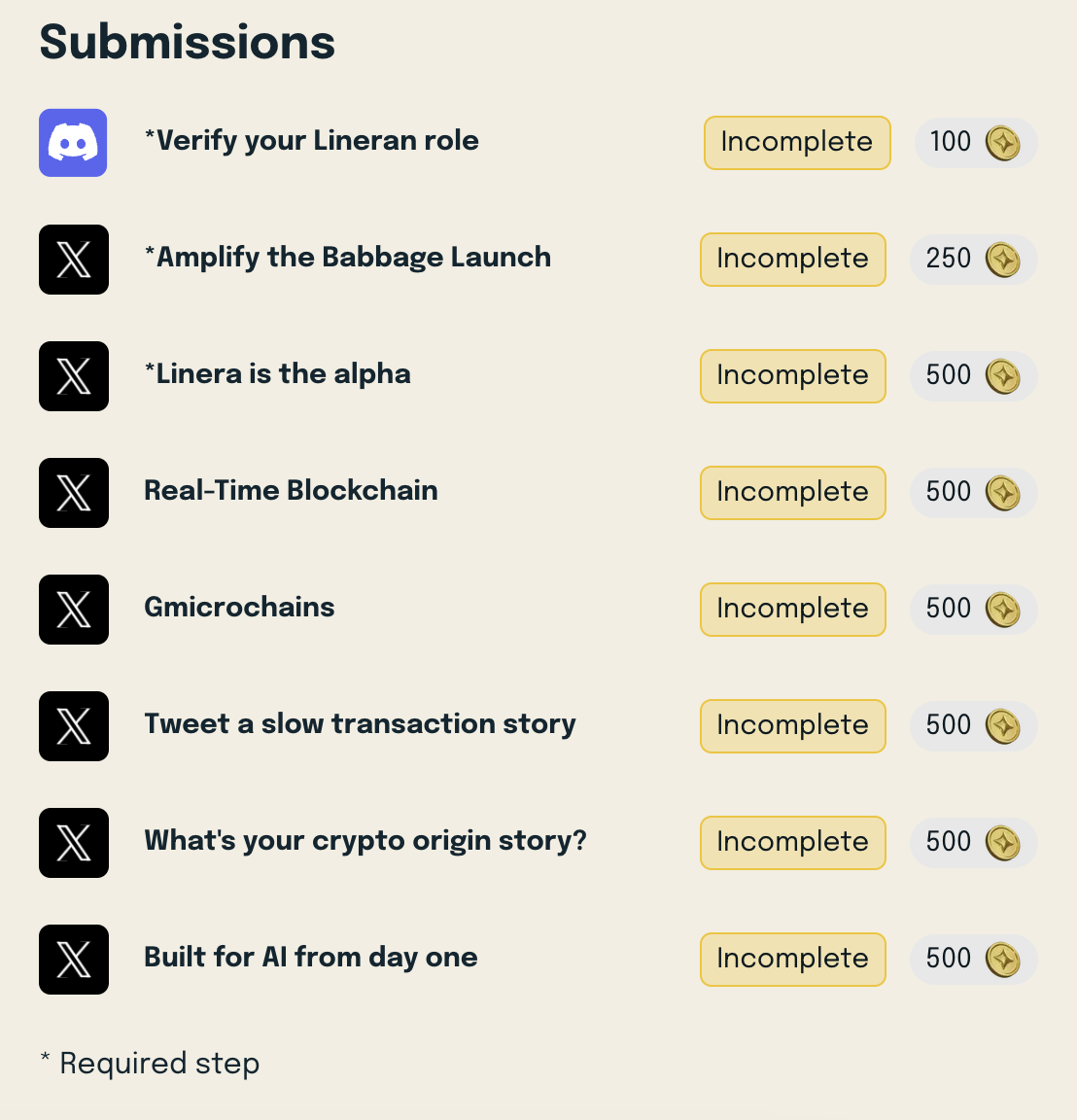Viewport: 1077px width, 1120px height.
Task: Open the Built for AI from day one task
Action: [x=311, y=957]
